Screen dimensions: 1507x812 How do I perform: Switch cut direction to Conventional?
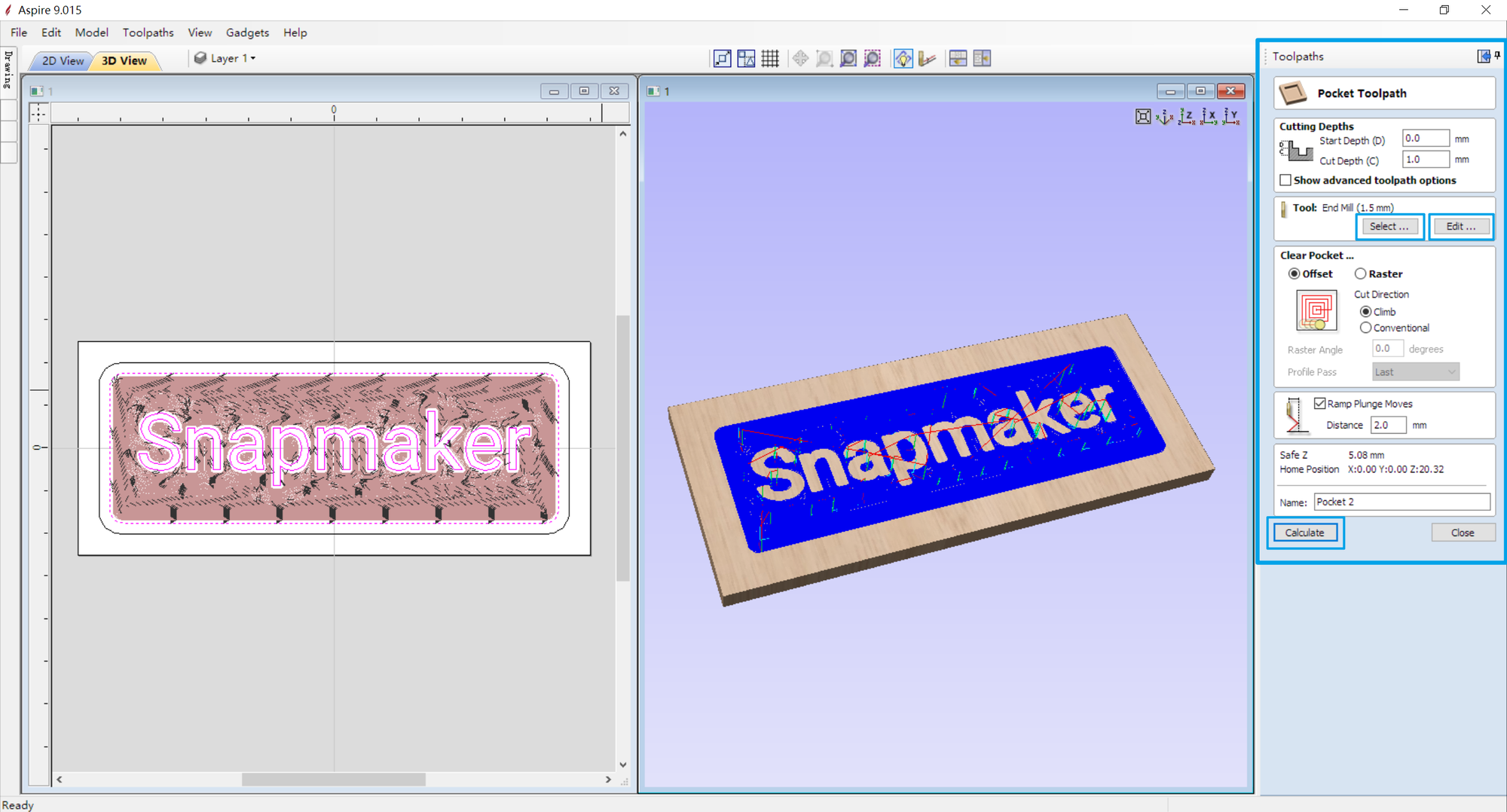[1366, 328]
